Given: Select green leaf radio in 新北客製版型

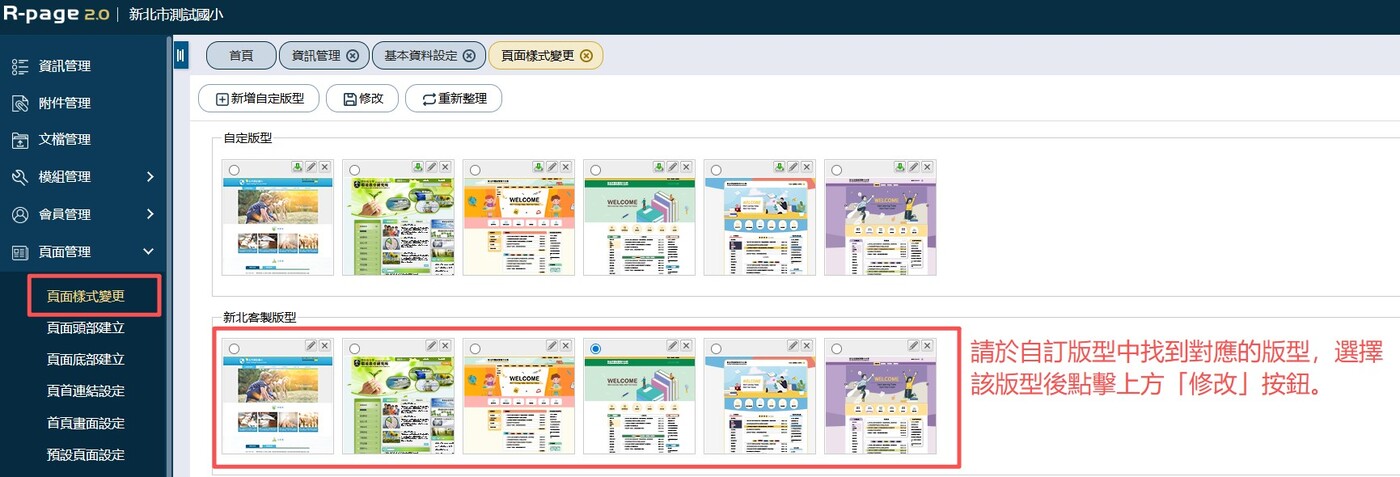Looking at the screenshot, I should pyautogui.click(x=354, y=349).
